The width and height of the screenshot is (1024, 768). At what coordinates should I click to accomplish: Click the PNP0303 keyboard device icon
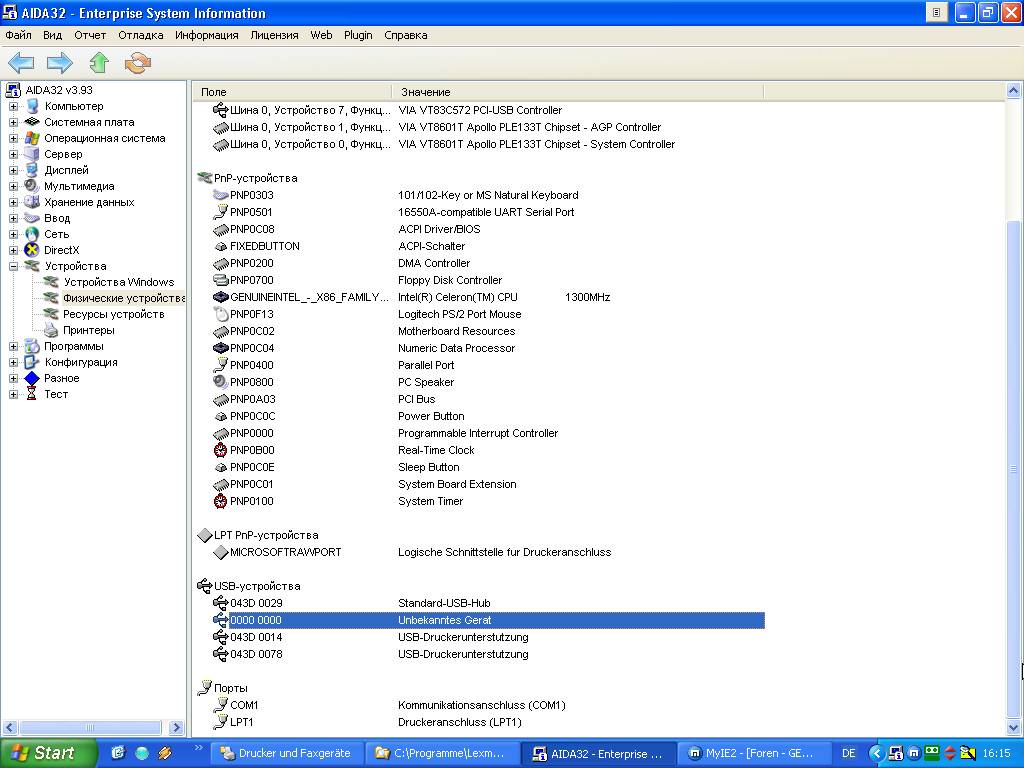(221, 195)
